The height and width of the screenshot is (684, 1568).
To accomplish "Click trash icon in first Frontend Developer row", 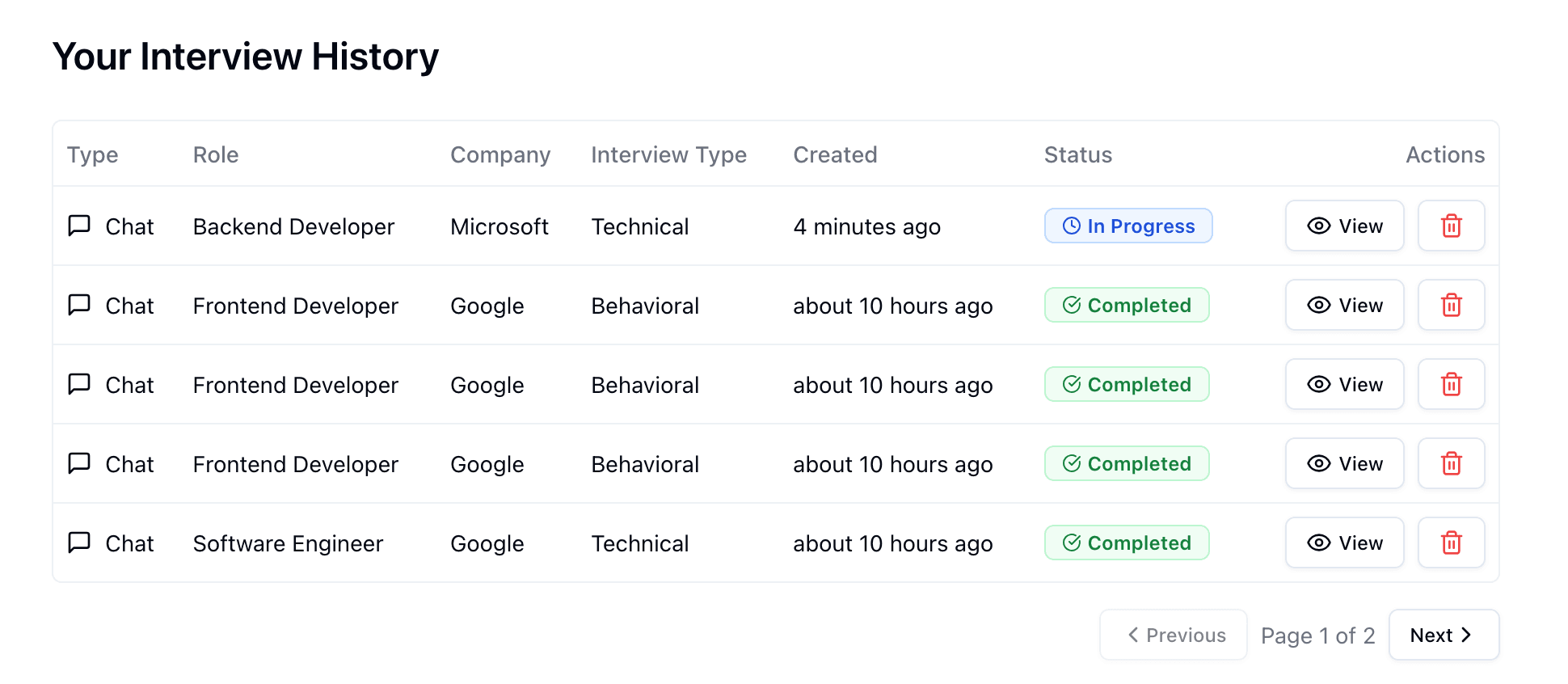I will [x=1451, y=305].
